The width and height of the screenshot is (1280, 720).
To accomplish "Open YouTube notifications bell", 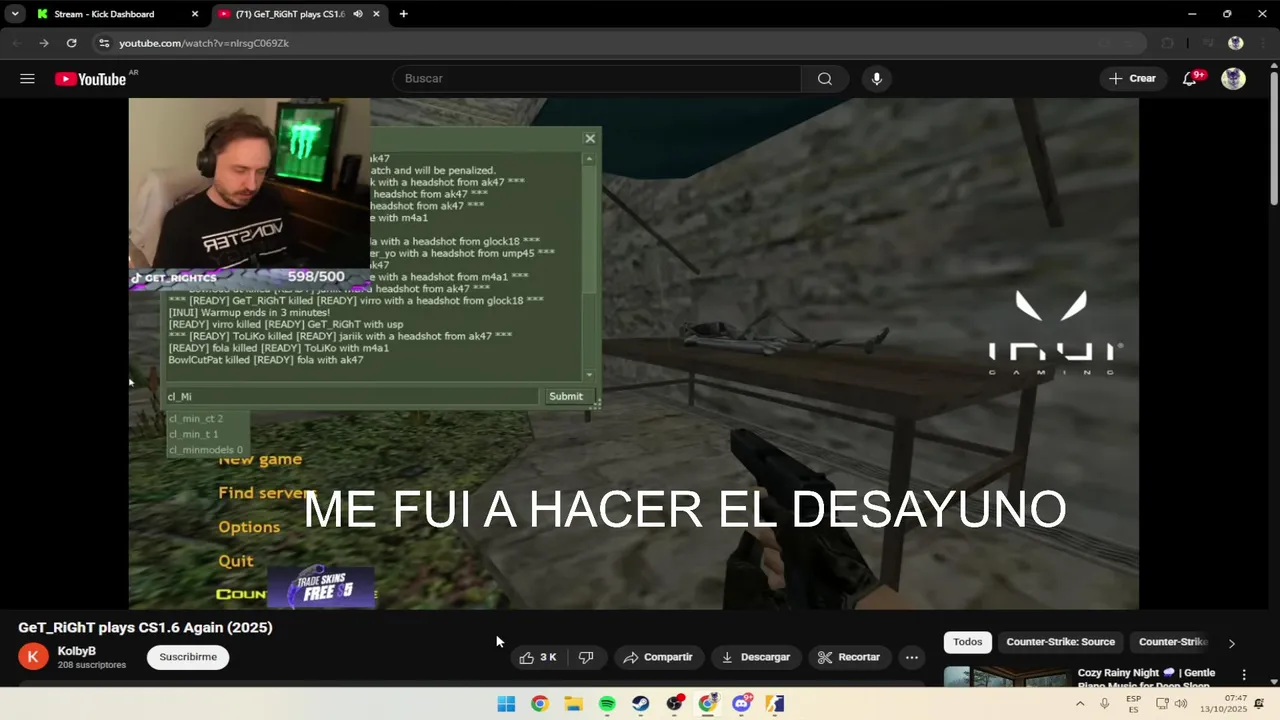I will (x=1190, y=79).
